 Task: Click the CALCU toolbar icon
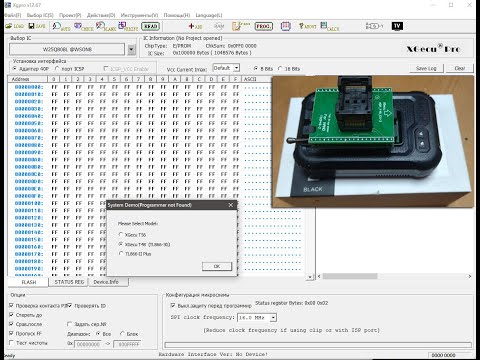tap(329, 26)
